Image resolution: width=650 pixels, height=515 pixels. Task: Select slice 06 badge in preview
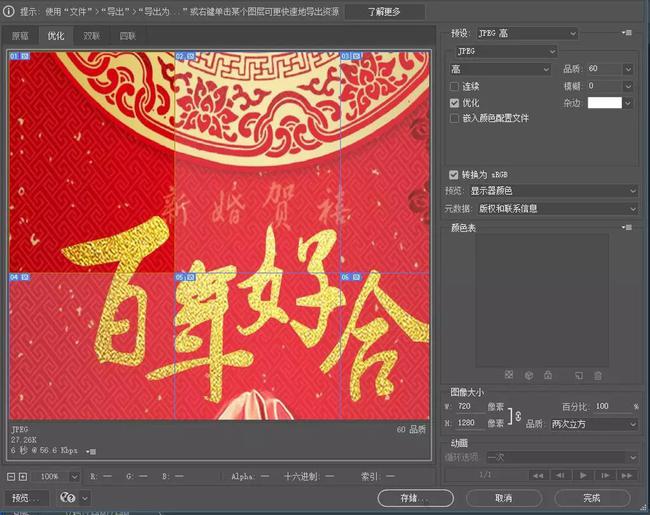[x=351, y=277]
